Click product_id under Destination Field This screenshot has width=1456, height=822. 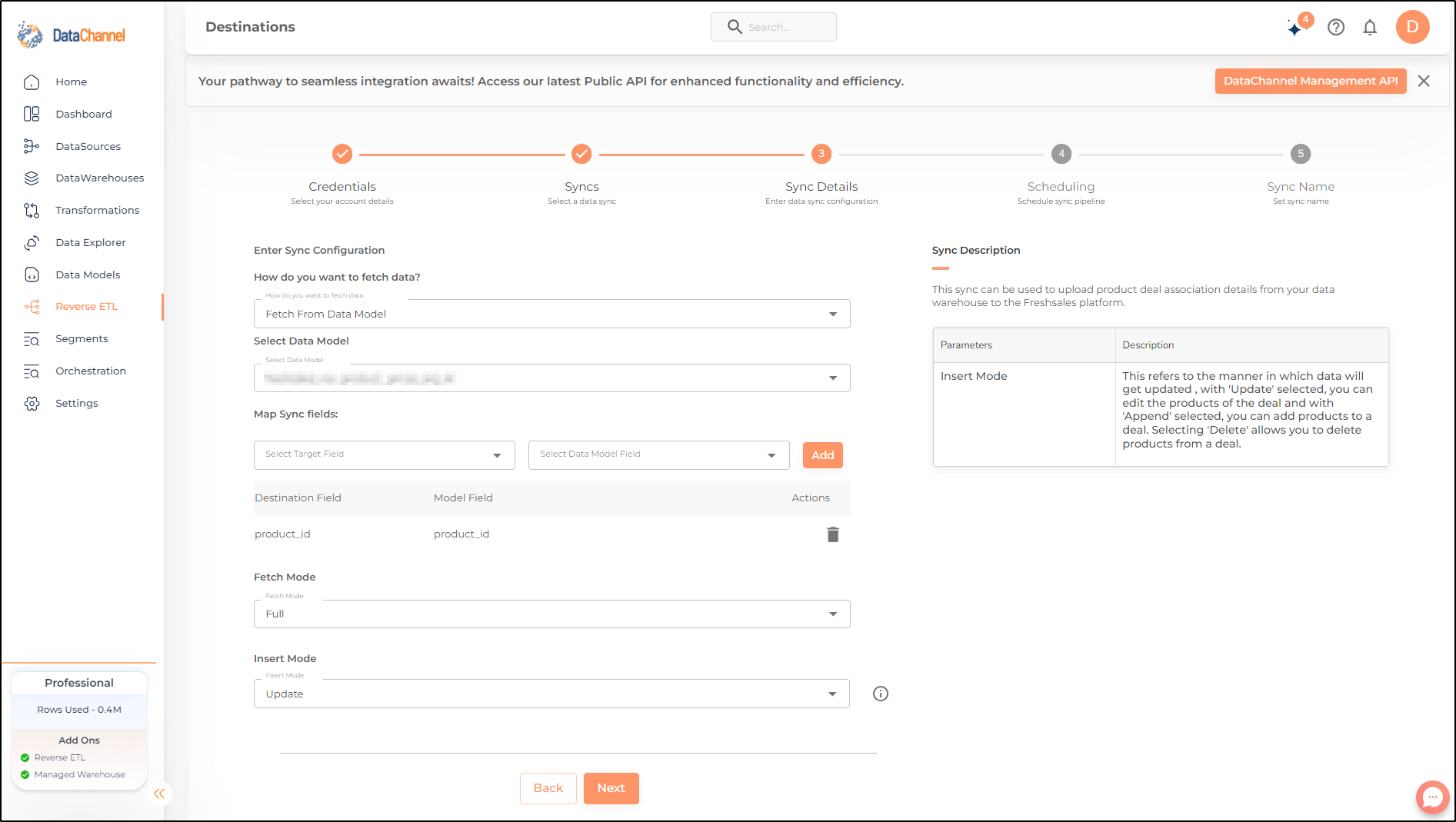pyautogui.click(x=282, y=534)
